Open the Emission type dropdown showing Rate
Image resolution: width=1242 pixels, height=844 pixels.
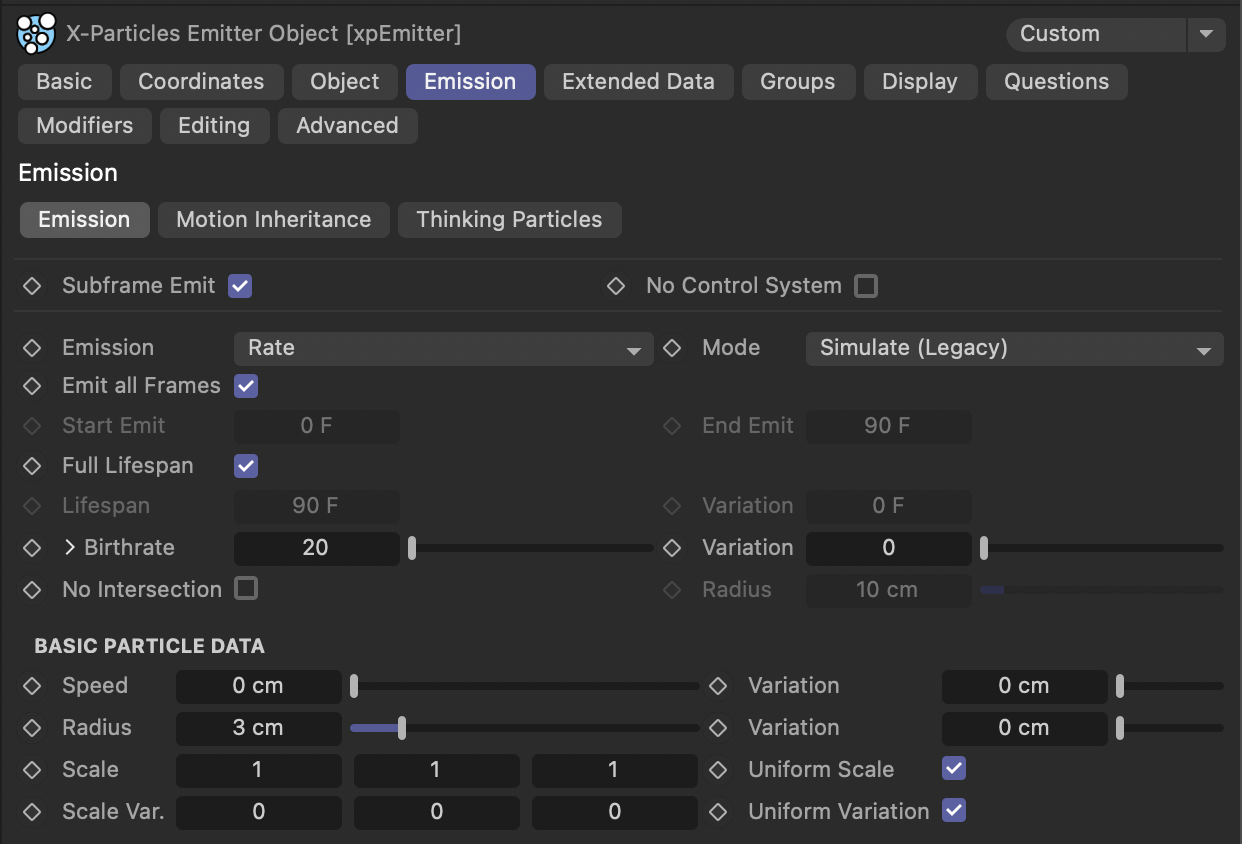(x=444, y=348)
